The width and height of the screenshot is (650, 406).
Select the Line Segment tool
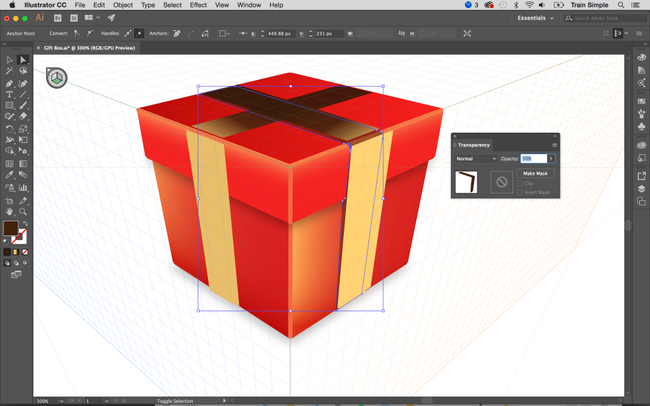tap(23, 95)
